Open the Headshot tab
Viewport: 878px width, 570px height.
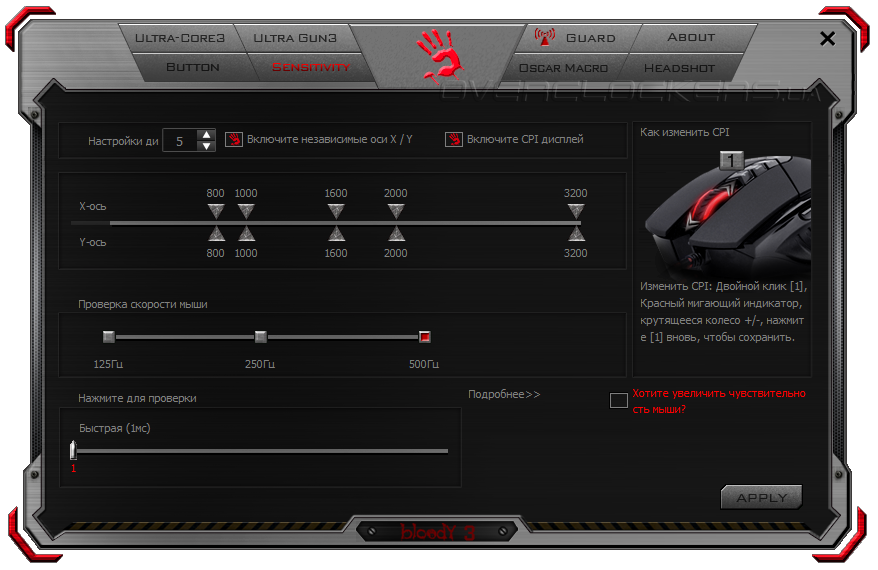pyautogui.click(x=679, y=68)
